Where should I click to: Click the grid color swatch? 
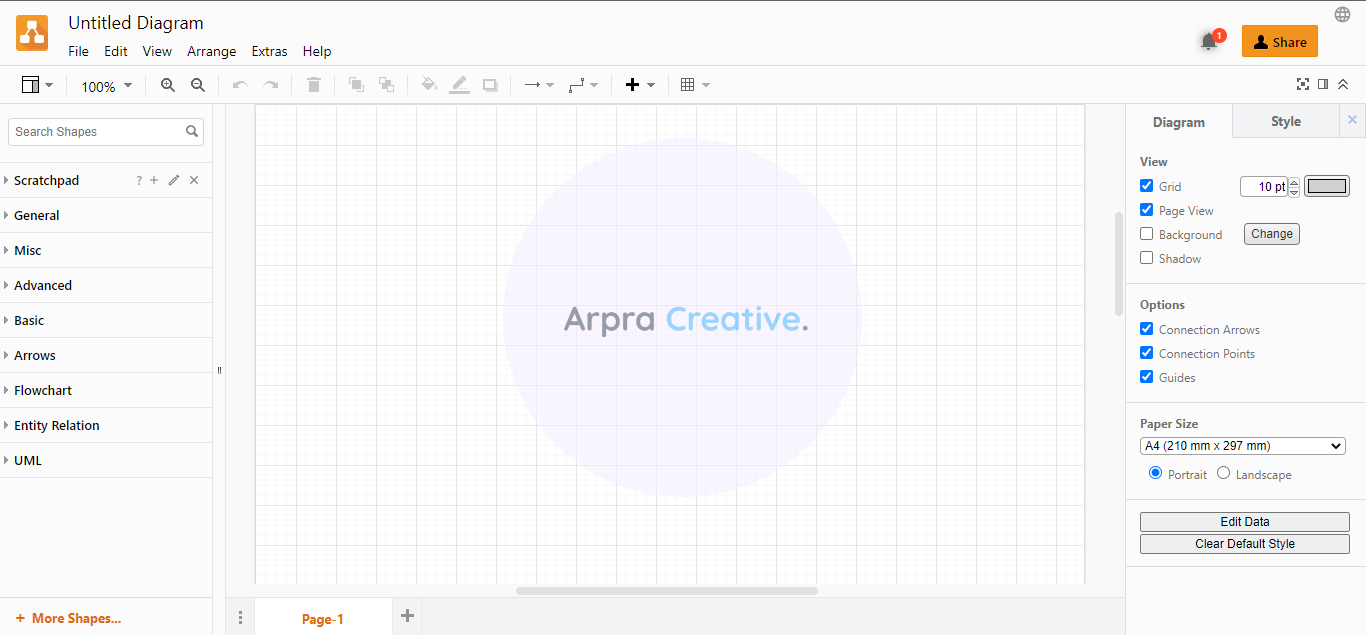tap(1327, 186)
